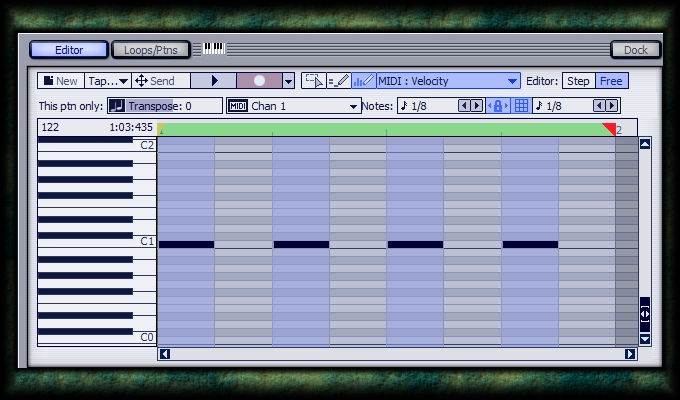This screenshot has width=680, height=400.
Task: Click the Send button with cross-arrows
Action: (x=160, y=81)
